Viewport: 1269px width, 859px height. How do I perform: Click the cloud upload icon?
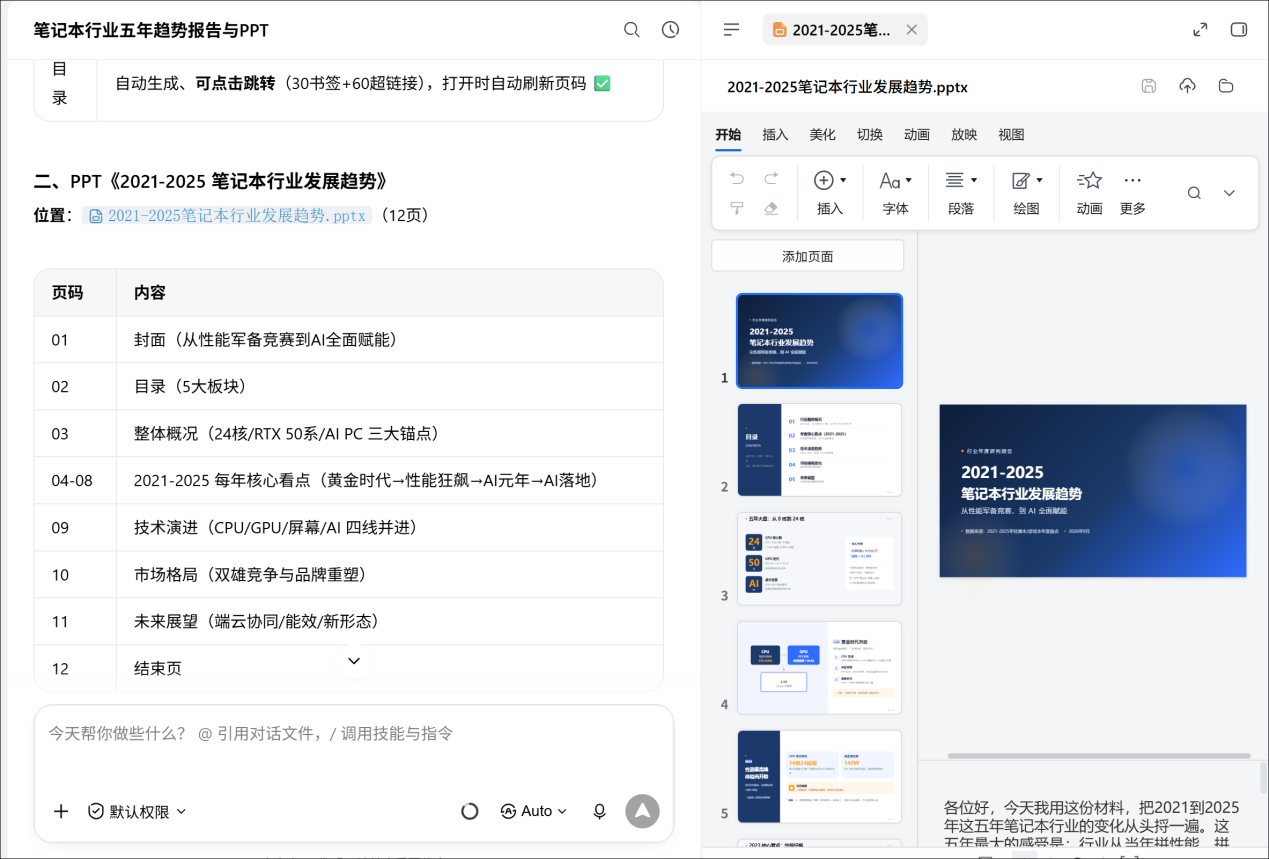1187,86
